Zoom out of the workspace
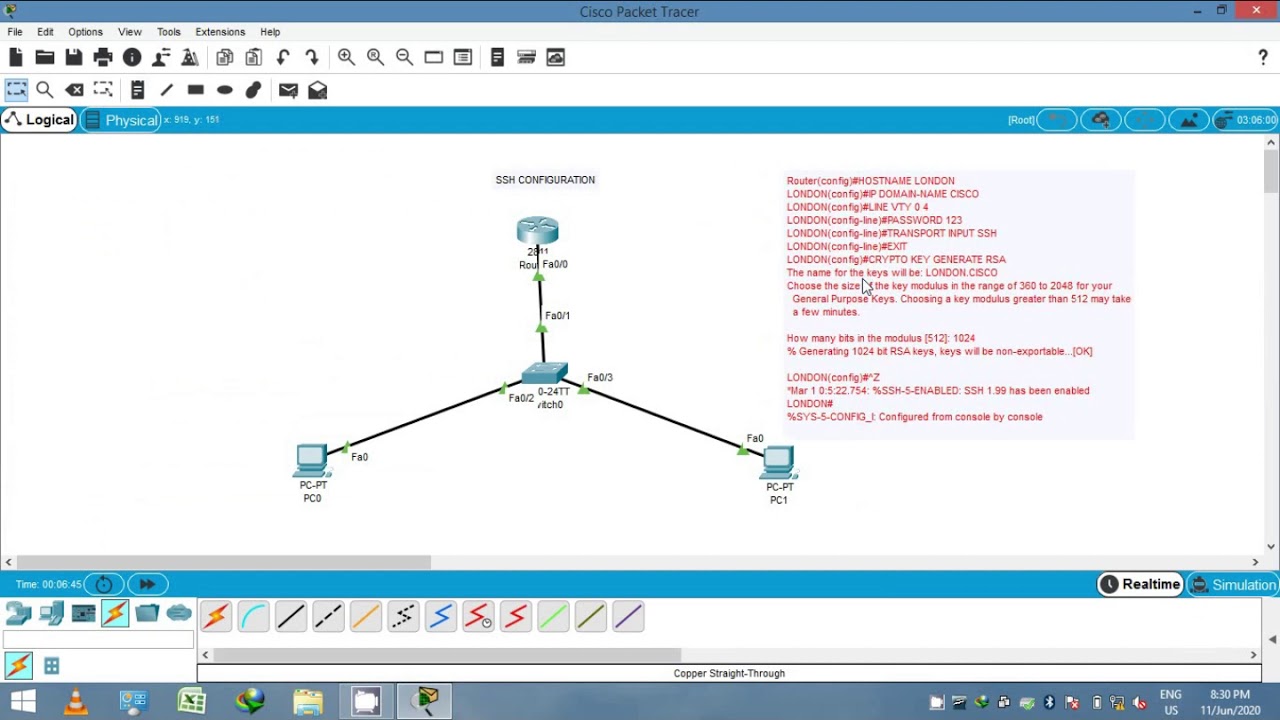 point(404,57)
